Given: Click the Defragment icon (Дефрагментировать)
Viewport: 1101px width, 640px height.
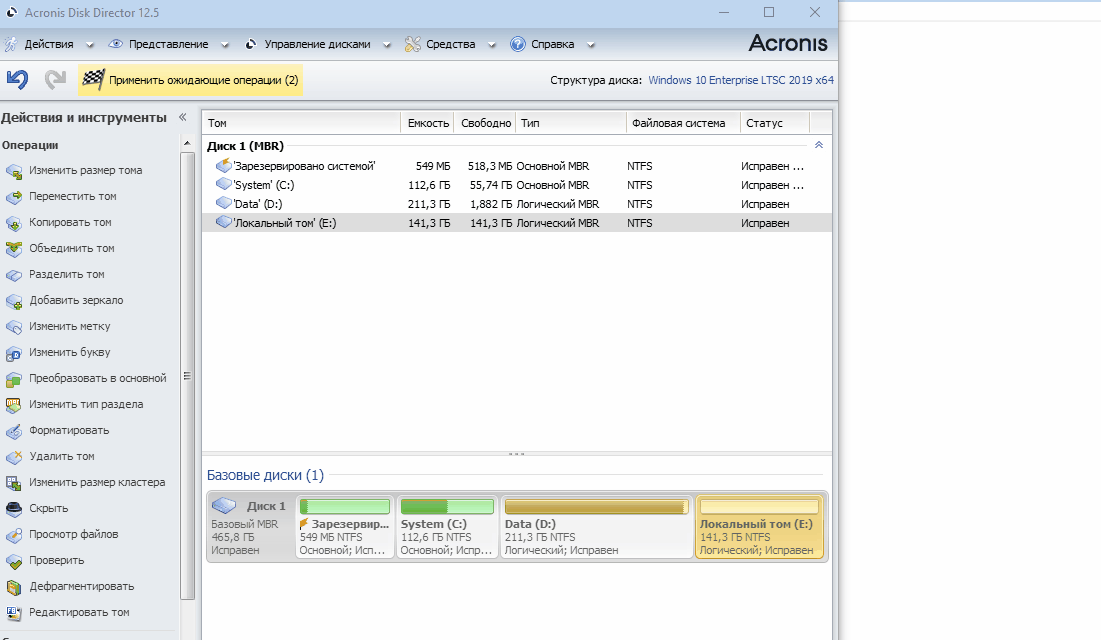Looking at the screenshot, I should tap(14, 587).
